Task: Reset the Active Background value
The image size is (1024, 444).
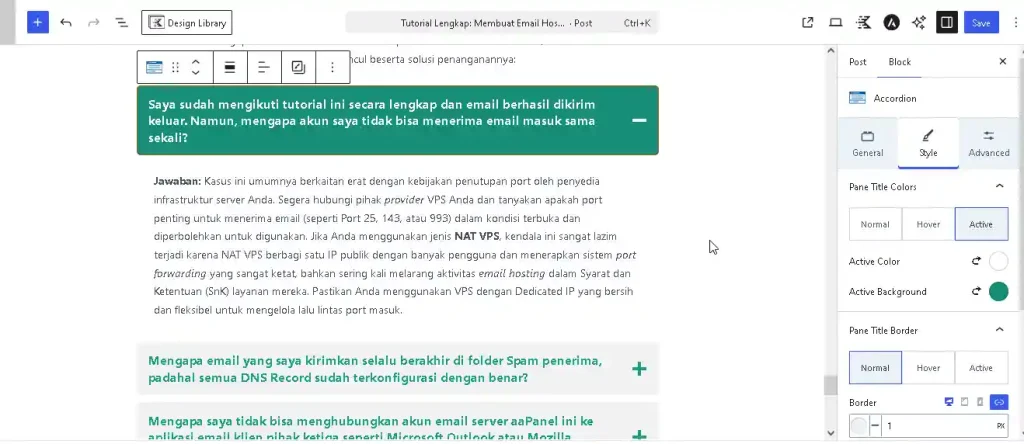Action: point(976,291)
